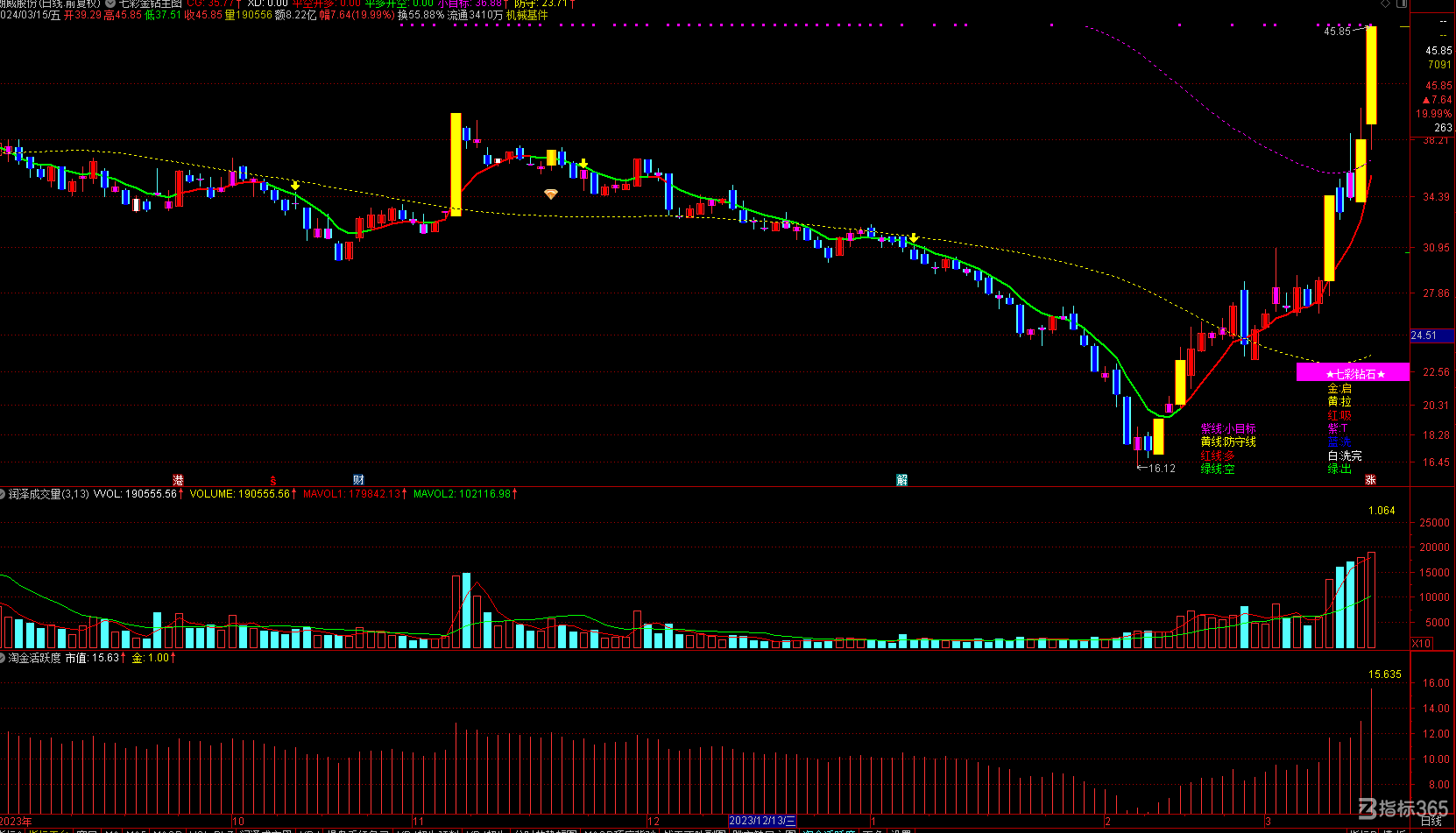Click the 市值: 15.63 value label
Viewport: 1456px width, 833px height.
(x=92, y=658)
